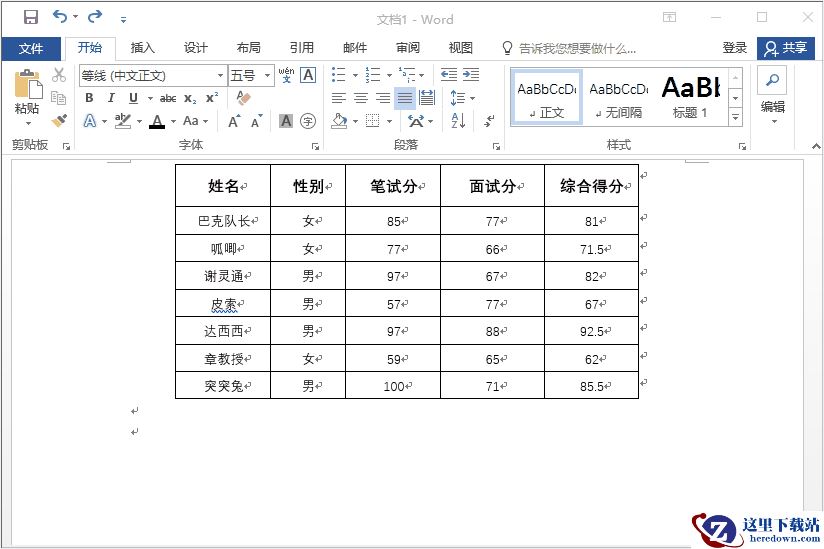824x549 pixels.
Task: Toggle Bold formatting
Action: click(x=89, y=98)
